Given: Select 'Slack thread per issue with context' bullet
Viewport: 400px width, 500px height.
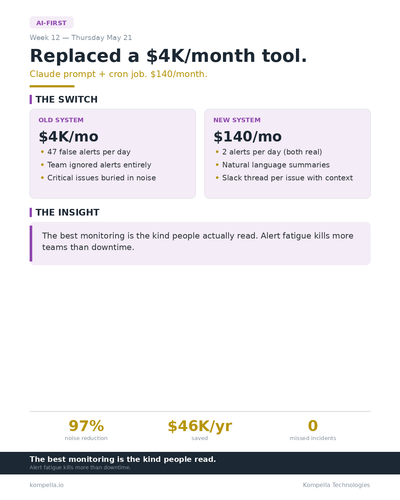Looking at the screenshot, I should tap(287, 178).
